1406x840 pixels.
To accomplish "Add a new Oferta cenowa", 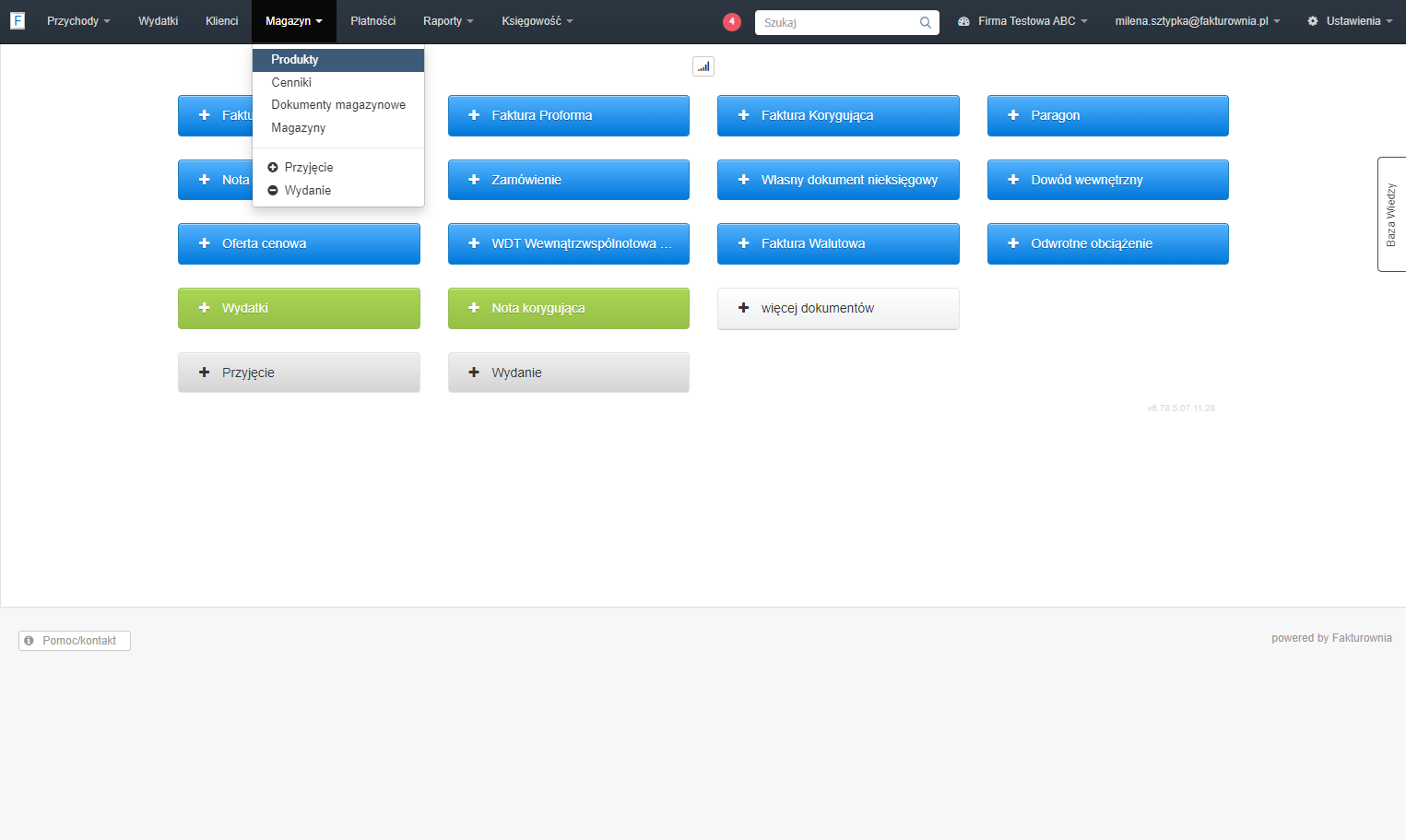I will tap(299, 243).
